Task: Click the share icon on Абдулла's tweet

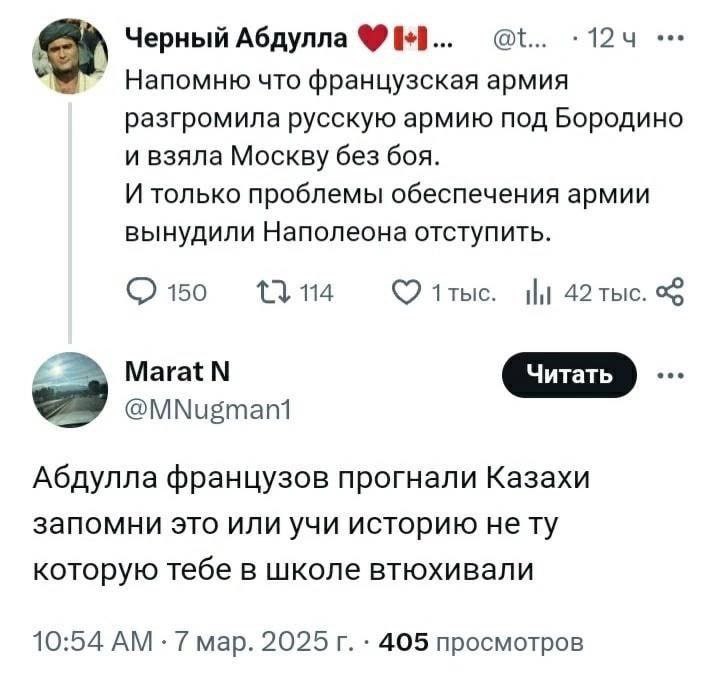Action: tap(669, 292)
